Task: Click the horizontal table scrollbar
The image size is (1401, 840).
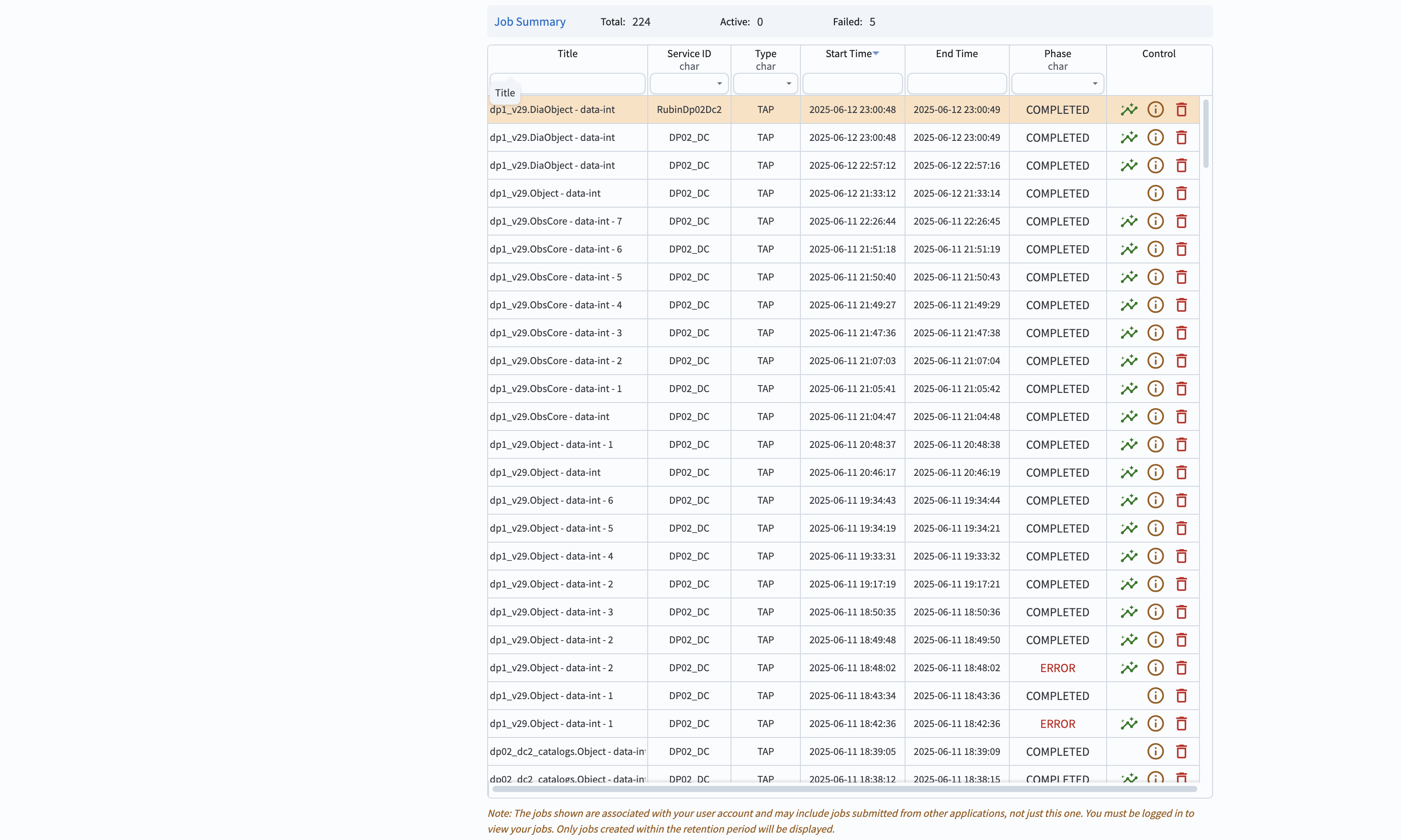Action: [x=844, y=789]
